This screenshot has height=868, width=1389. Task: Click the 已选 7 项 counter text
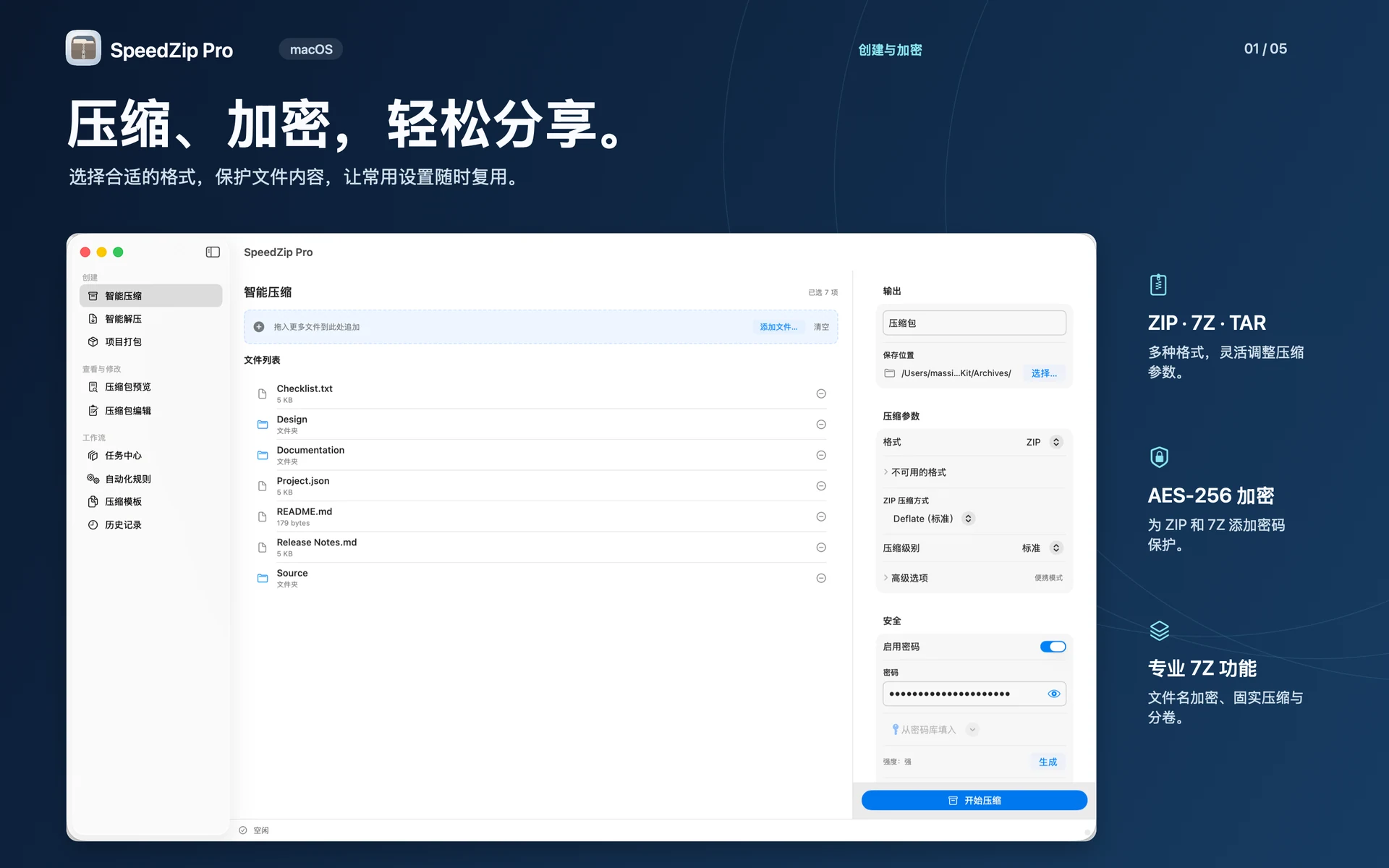point(823,292)
